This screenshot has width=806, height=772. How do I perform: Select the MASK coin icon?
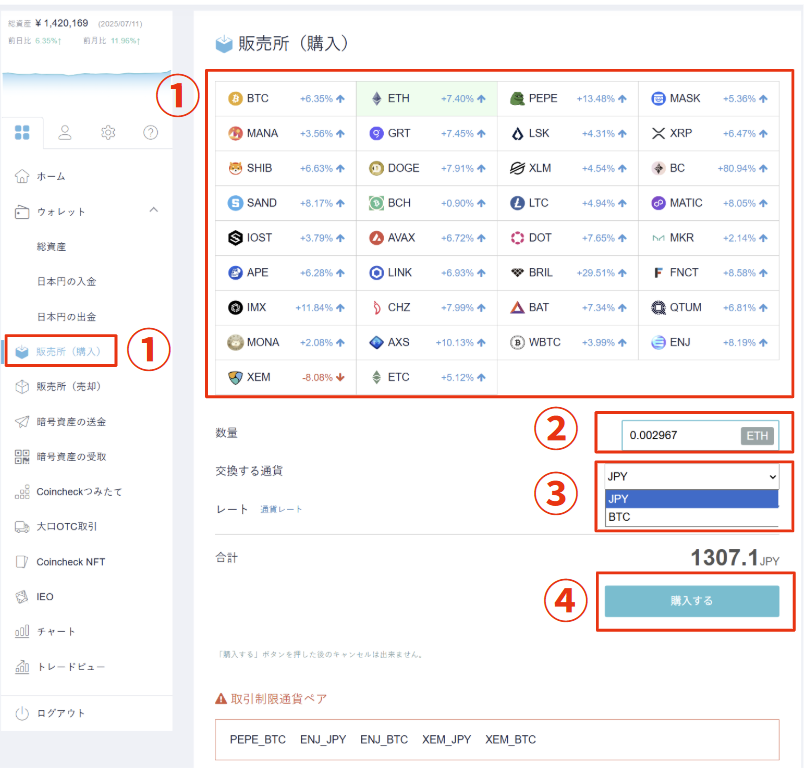[658, 99]
